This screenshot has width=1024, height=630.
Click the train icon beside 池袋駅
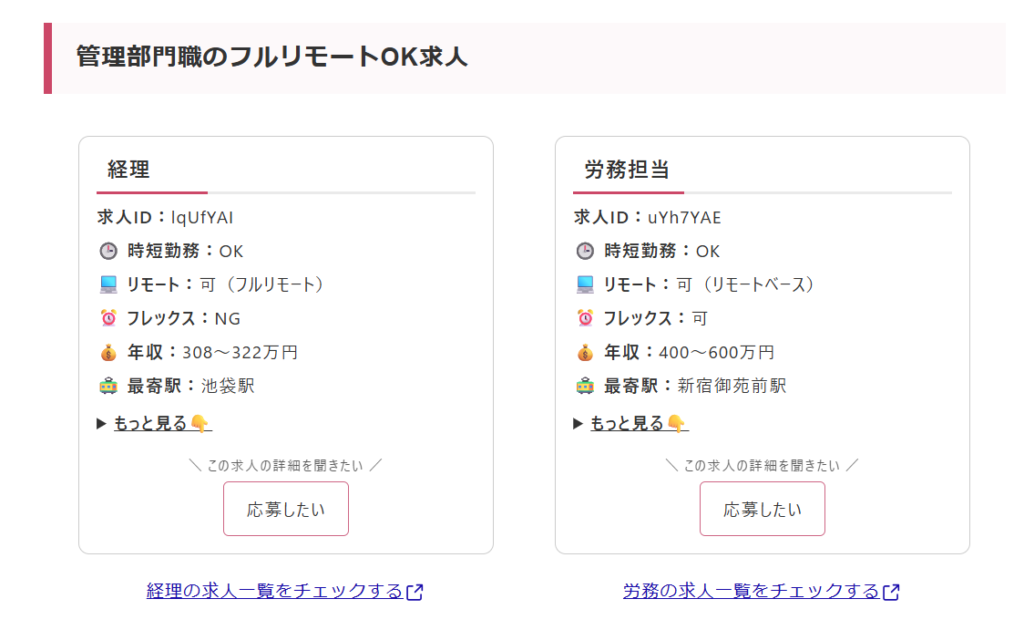tap(108, 386)
